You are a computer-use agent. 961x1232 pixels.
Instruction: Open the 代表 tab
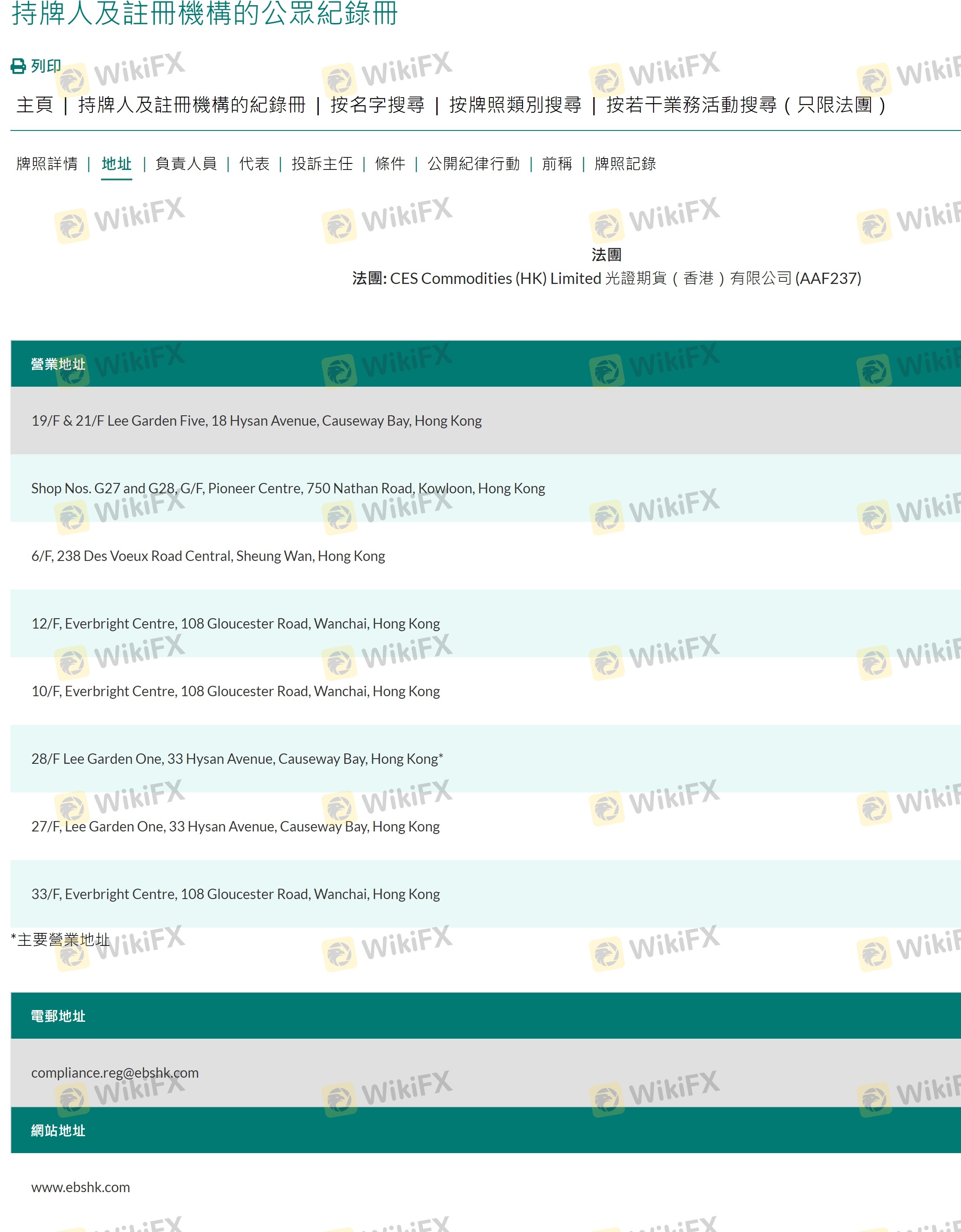click(255, 163)
